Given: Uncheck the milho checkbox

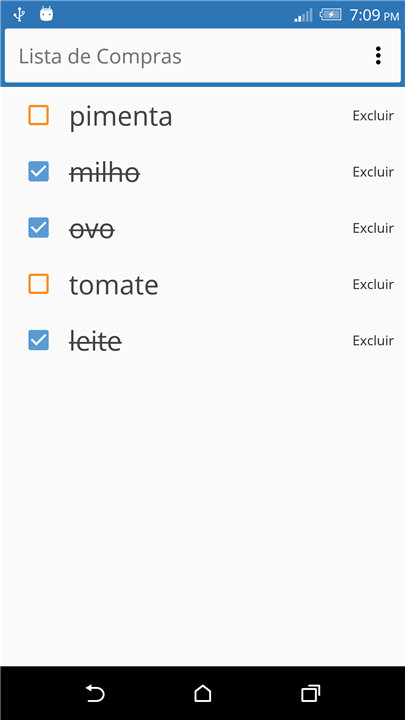Looking at the screenshot, I should click(x=39, y=171).
